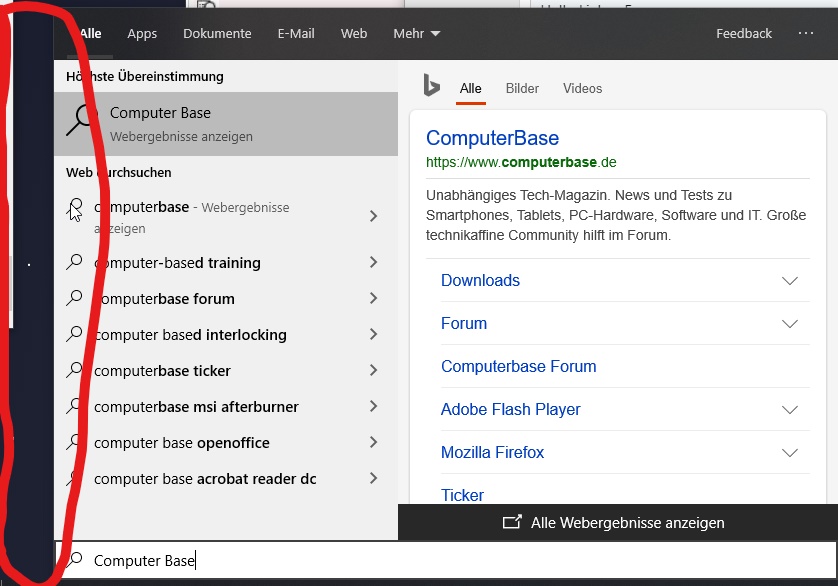Click magnifier icon beside computerbase msi afterburner

(x=74, y=406)
